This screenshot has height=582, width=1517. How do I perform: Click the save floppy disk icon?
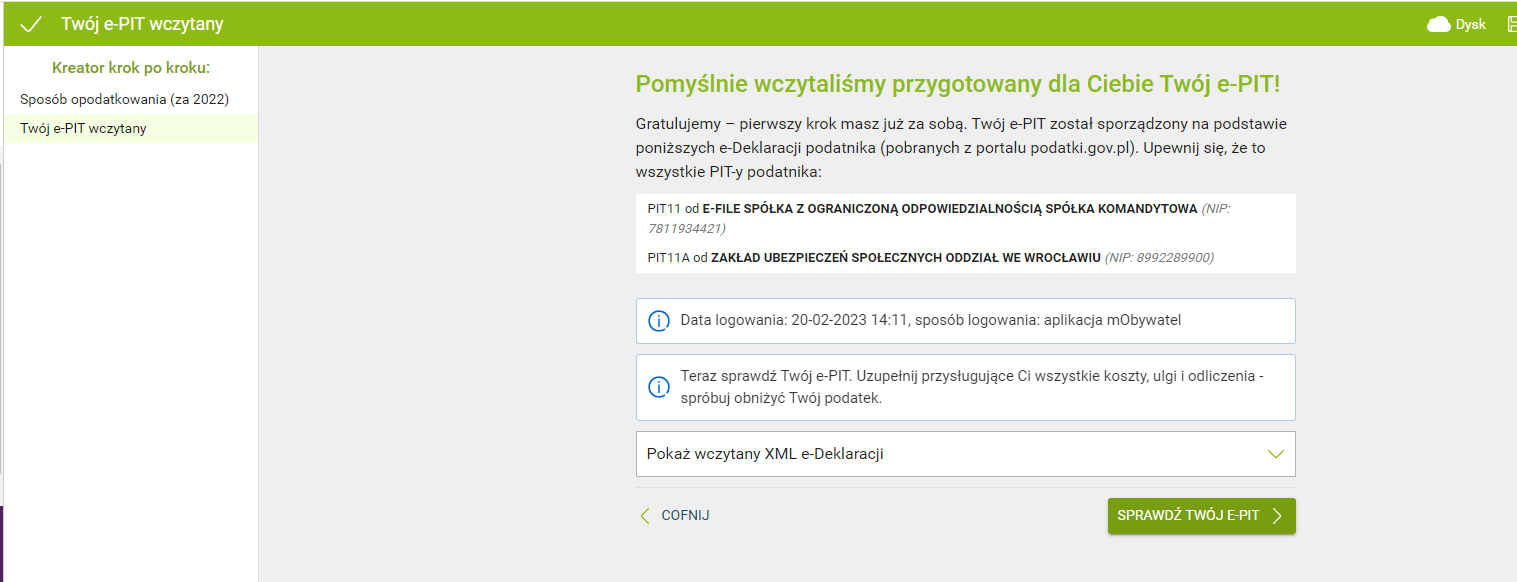coord(1511,24)
